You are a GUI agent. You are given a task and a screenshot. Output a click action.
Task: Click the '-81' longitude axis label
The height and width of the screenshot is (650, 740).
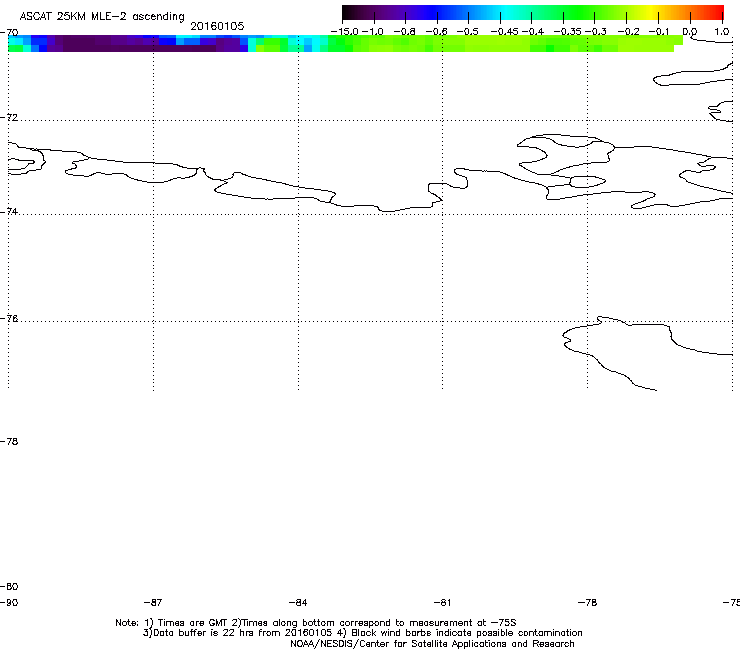pos(442,602)
